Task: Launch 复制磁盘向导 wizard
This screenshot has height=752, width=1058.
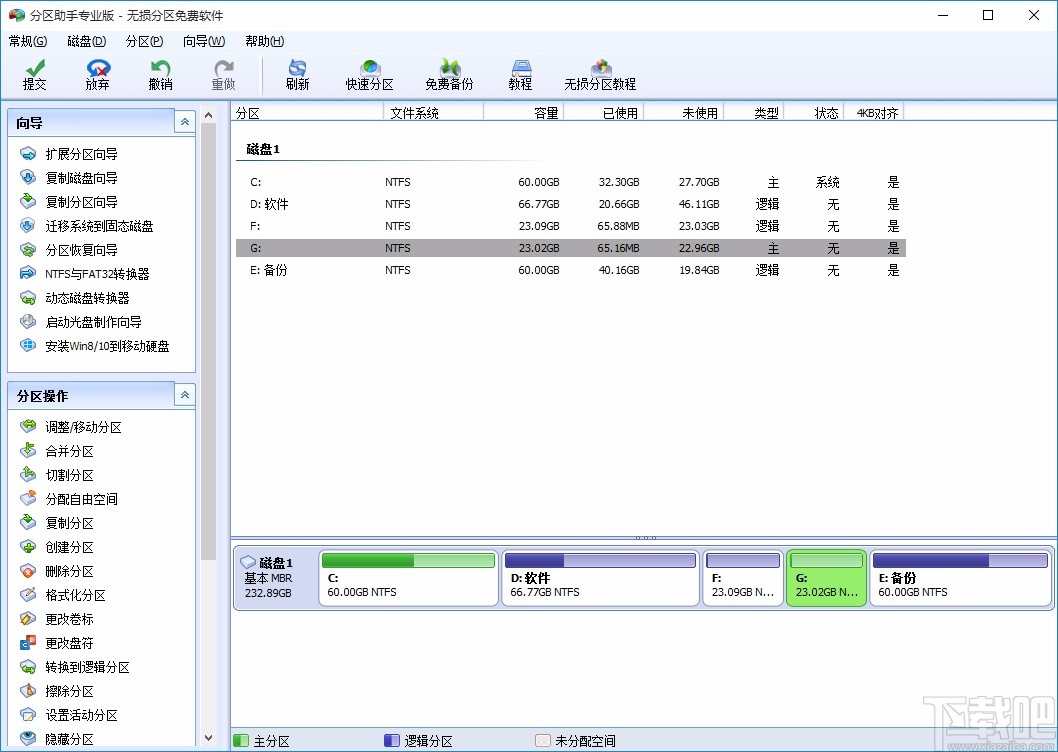Action: tap(82, 178)
